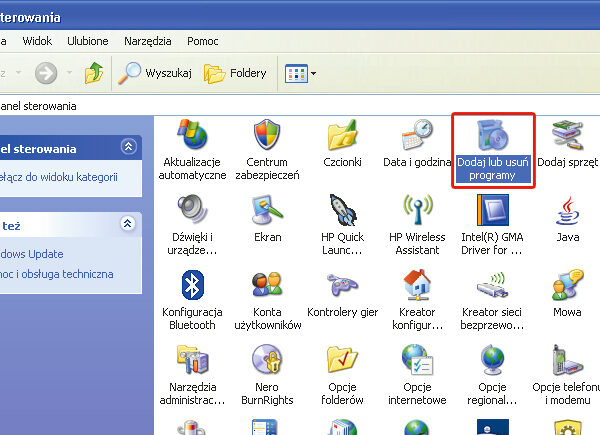Image resolution: width=600 pixels, height=435 pixels.
Task: Open Kontrolery gier icon
Action: point(342,288)
